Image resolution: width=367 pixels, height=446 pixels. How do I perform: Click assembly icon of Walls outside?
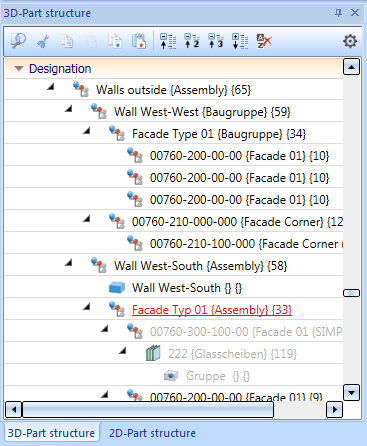tap(81, 89)
